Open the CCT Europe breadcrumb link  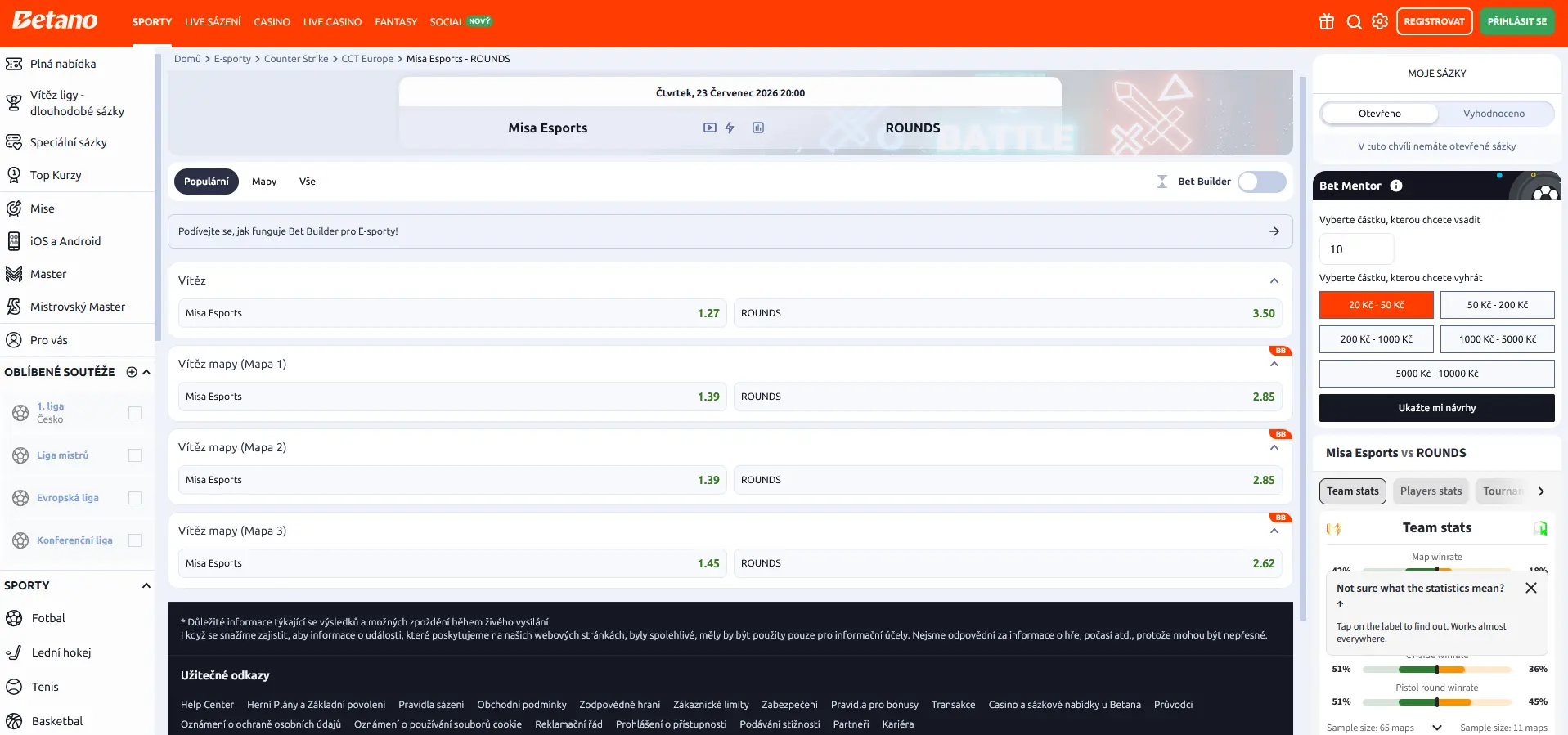(x=367, y=59)
